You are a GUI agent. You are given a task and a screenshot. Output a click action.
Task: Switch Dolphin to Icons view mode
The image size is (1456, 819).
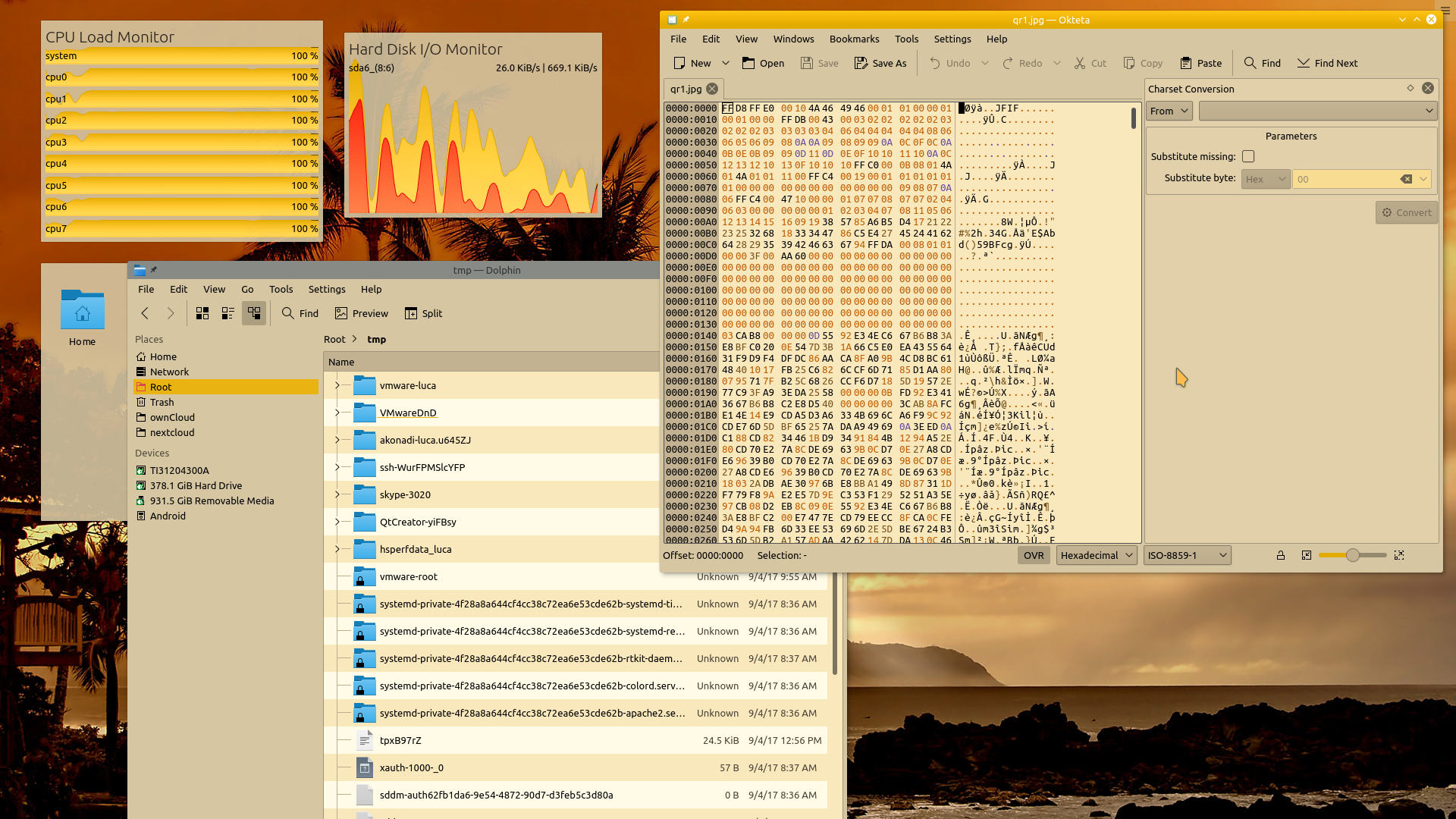(x=202, y=313)
